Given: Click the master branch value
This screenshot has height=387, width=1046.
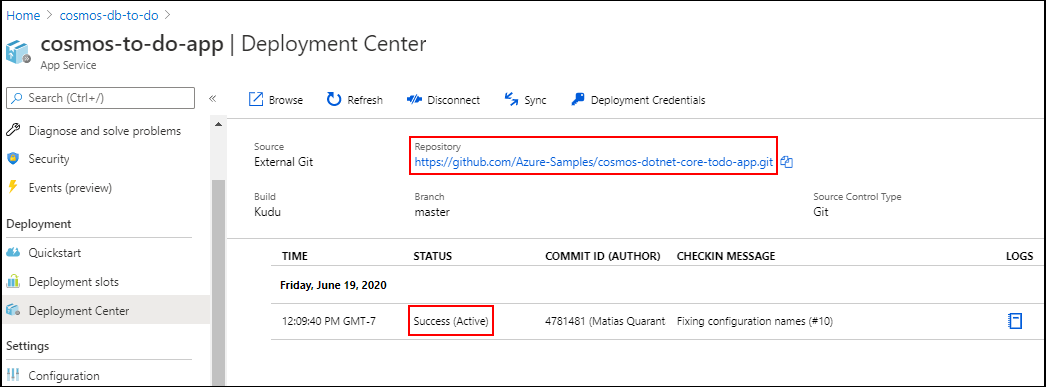Looking at the screenshot, I should (432, 212).
